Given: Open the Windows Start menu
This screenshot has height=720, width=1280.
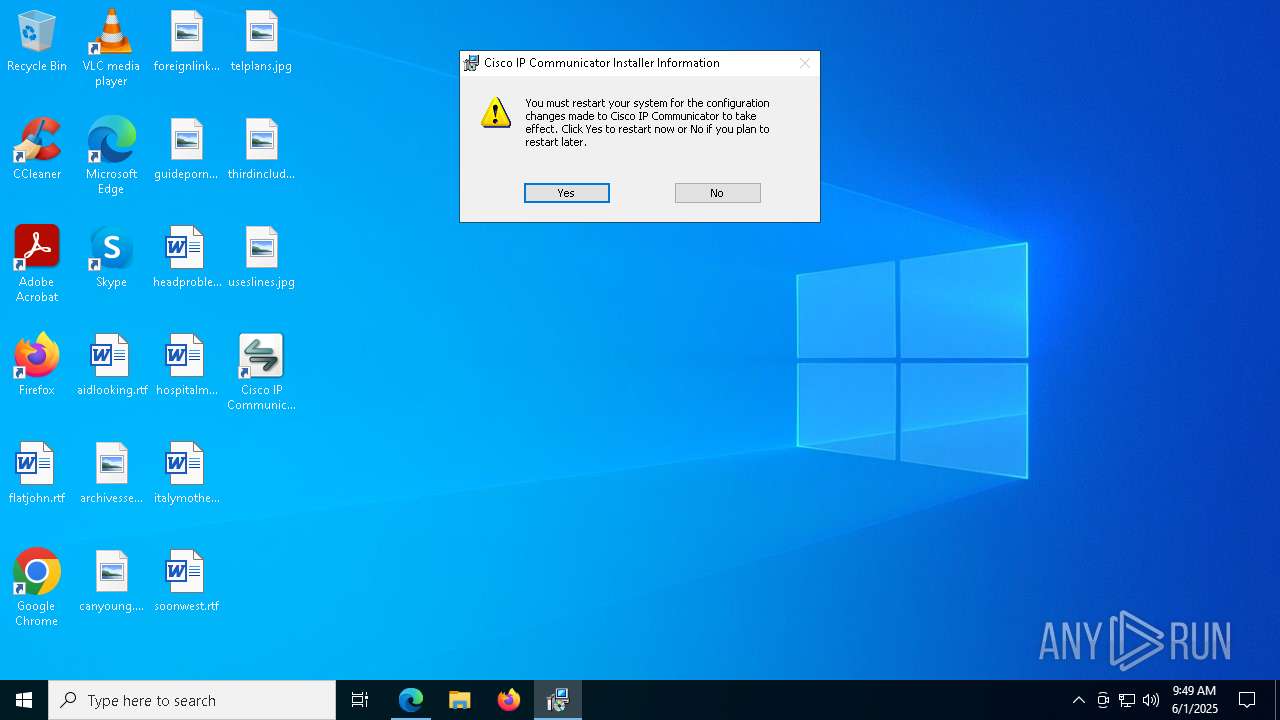Looking at the screenshot, I should tap(24, 700).
